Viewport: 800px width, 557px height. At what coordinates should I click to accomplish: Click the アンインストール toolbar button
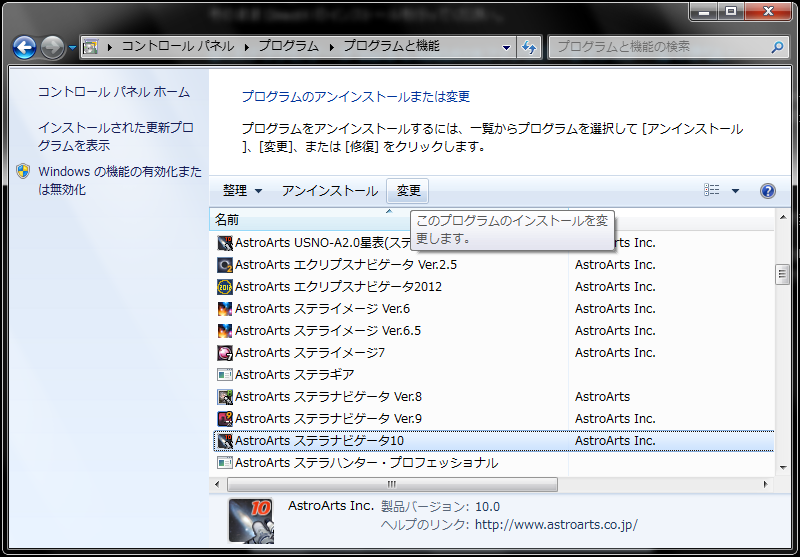330,191
